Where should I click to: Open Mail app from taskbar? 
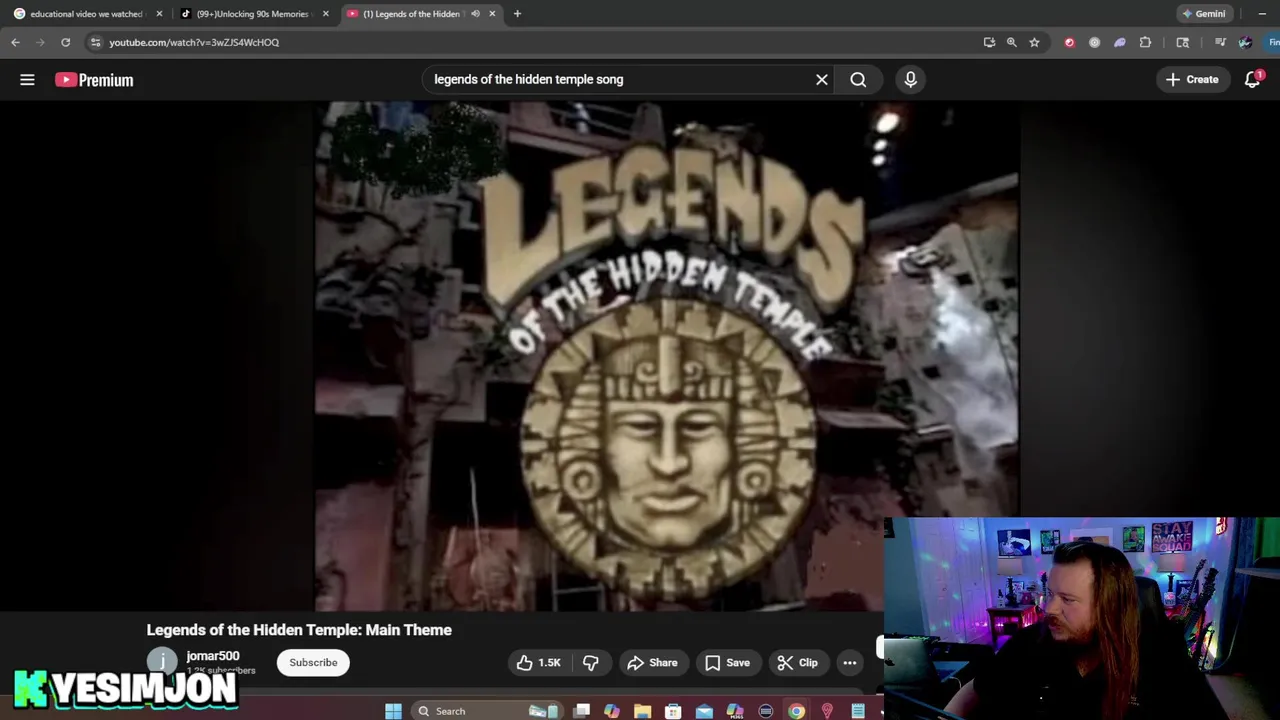coord(704,711)
